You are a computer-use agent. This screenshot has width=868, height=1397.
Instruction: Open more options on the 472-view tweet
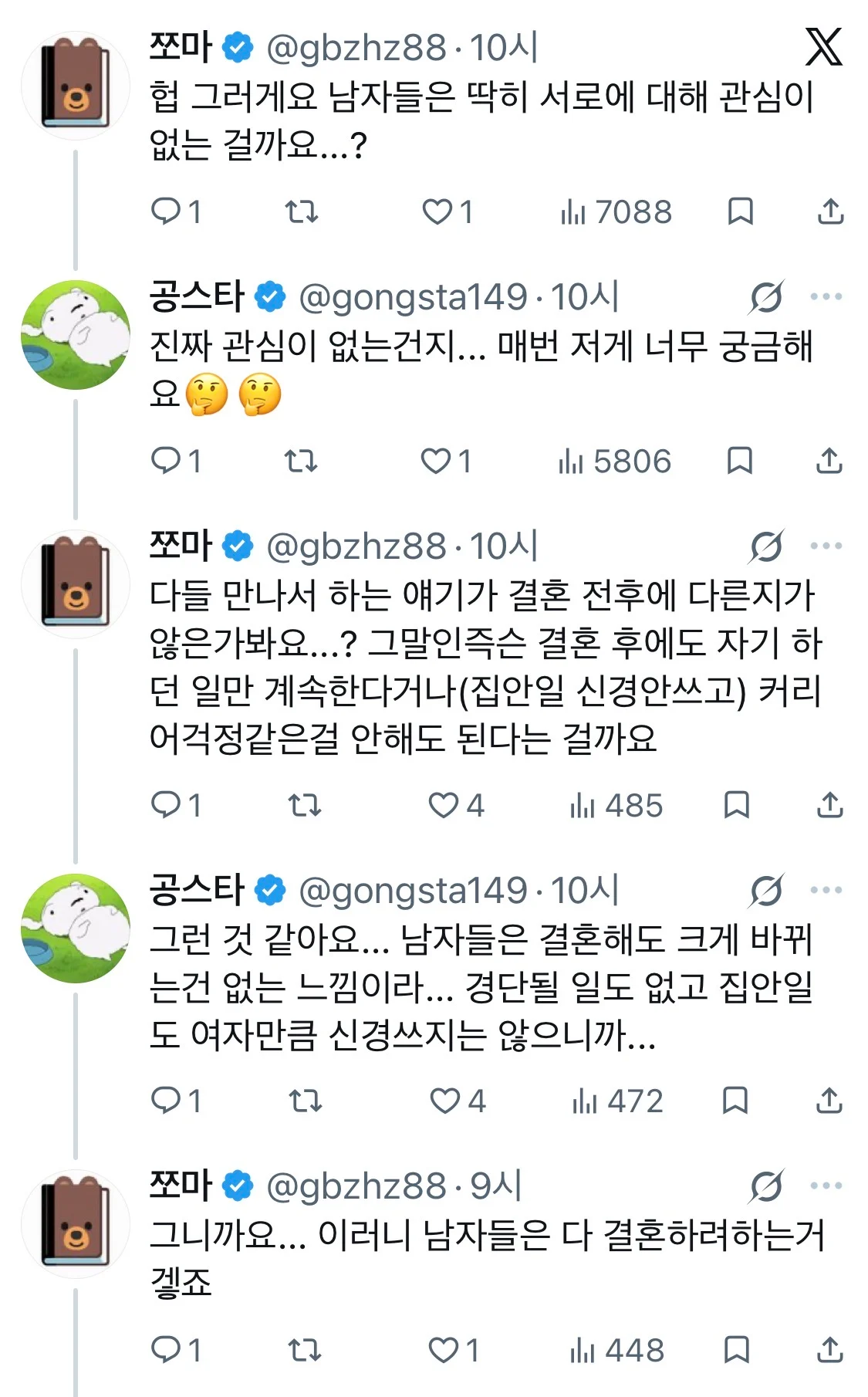click(x=826, y=890)
